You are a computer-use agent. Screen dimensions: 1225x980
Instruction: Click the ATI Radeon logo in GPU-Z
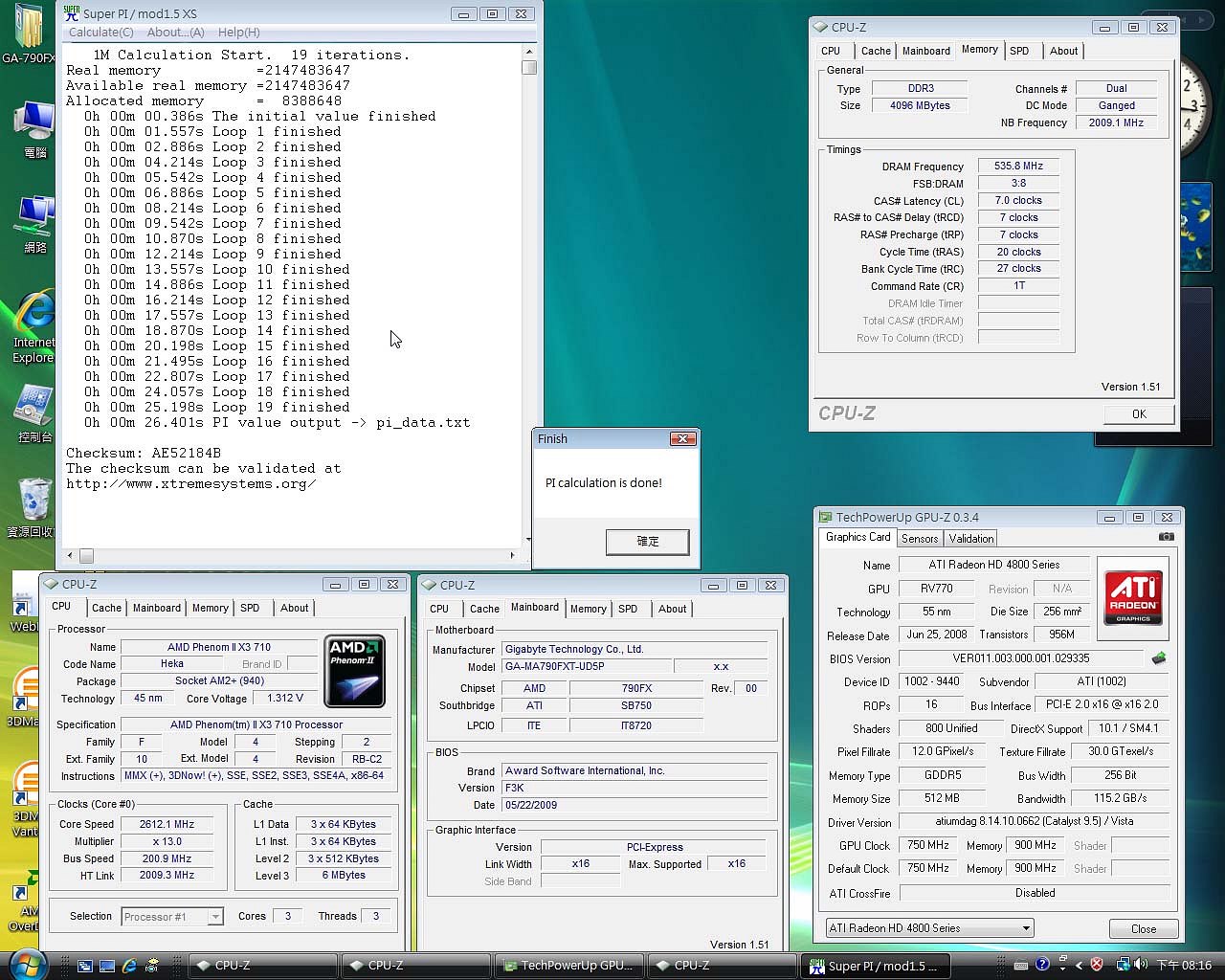point(1133,598)
